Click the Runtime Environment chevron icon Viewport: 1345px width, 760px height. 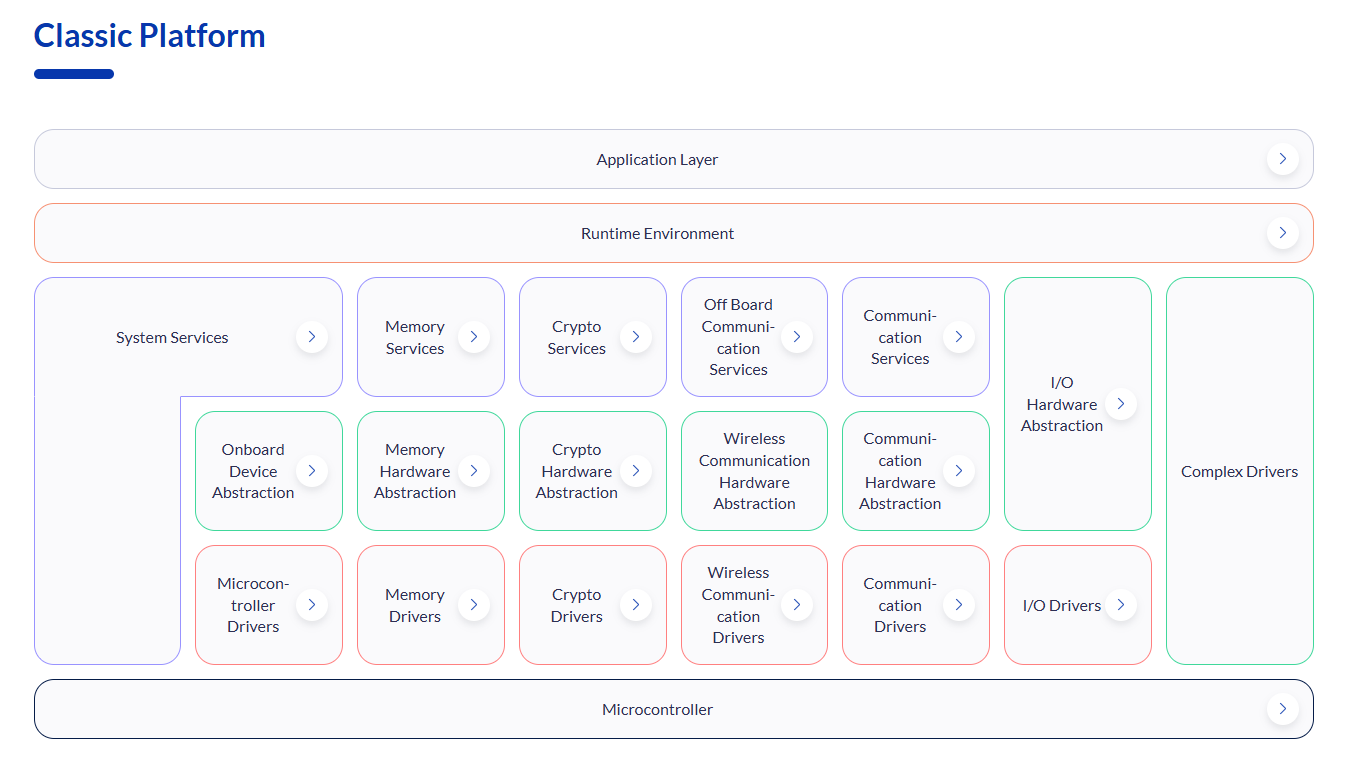[x=1282, y=233]
